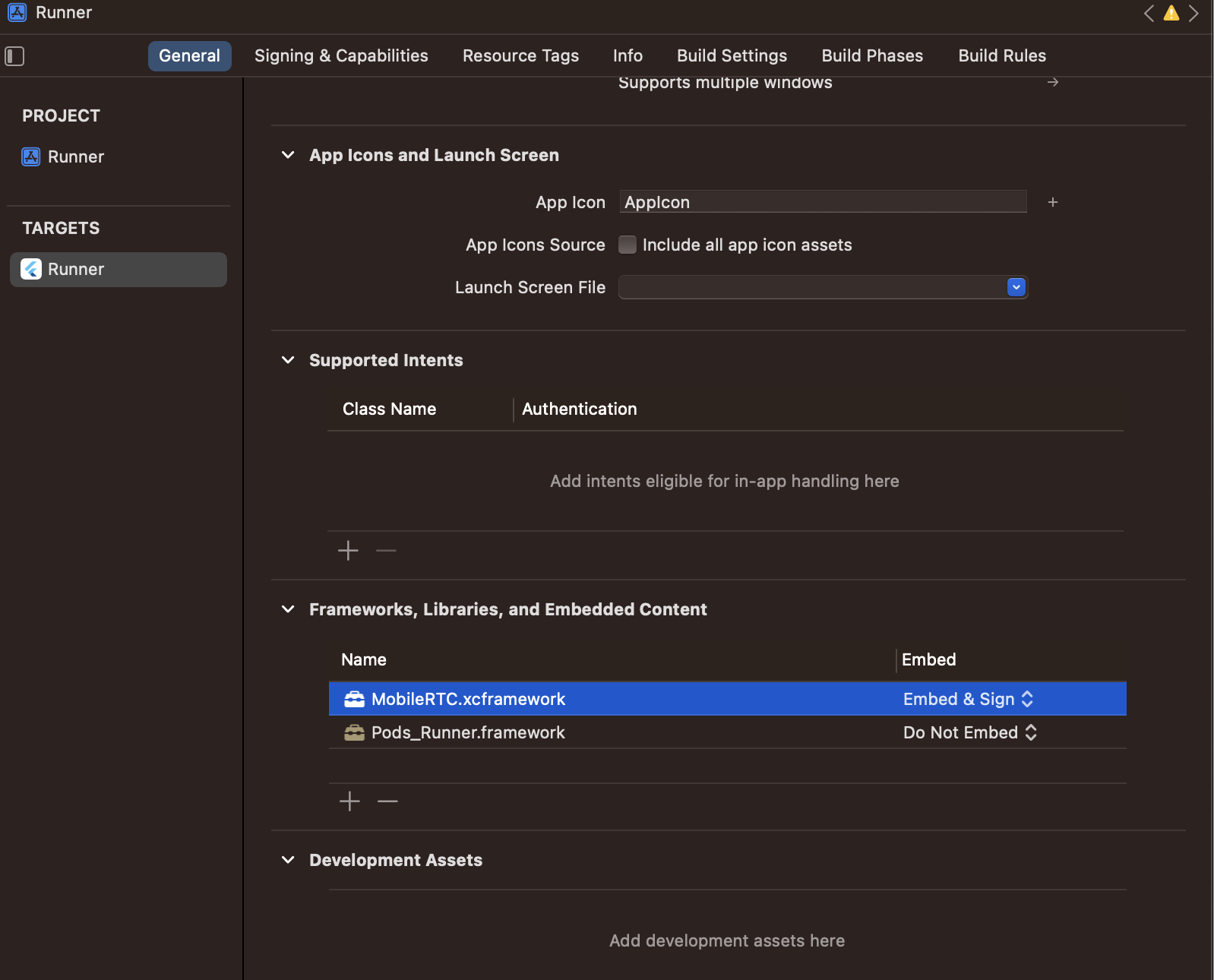Switch to Signing & Capabilities tab
This screenshot has height=980, width=1214.
coord(341,56)
